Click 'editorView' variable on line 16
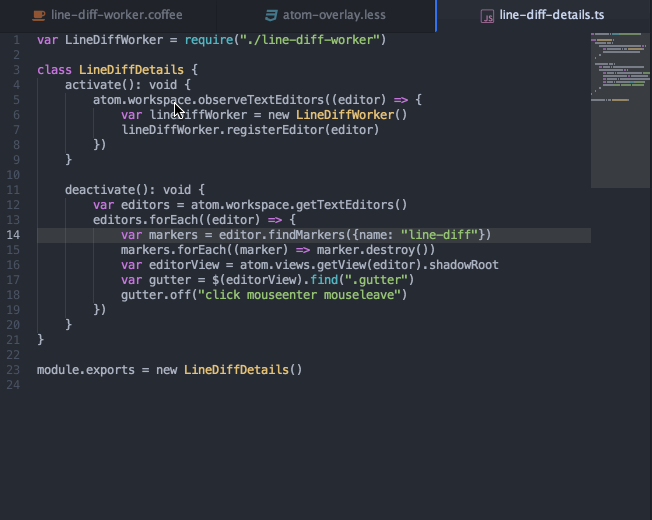Screen dimensions: 652x520 tap(184, 265)
